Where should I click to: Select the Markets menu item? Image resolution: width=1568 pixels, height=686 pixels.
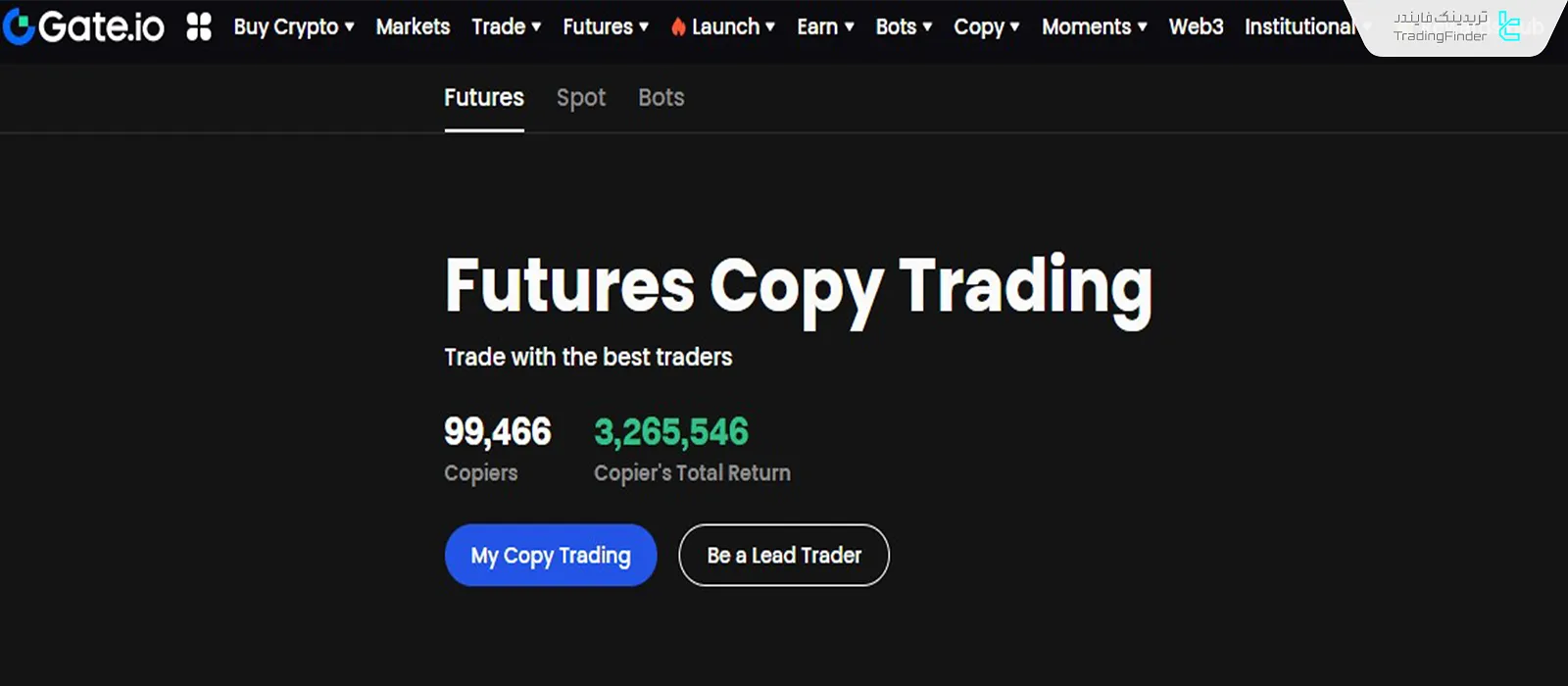413,26
